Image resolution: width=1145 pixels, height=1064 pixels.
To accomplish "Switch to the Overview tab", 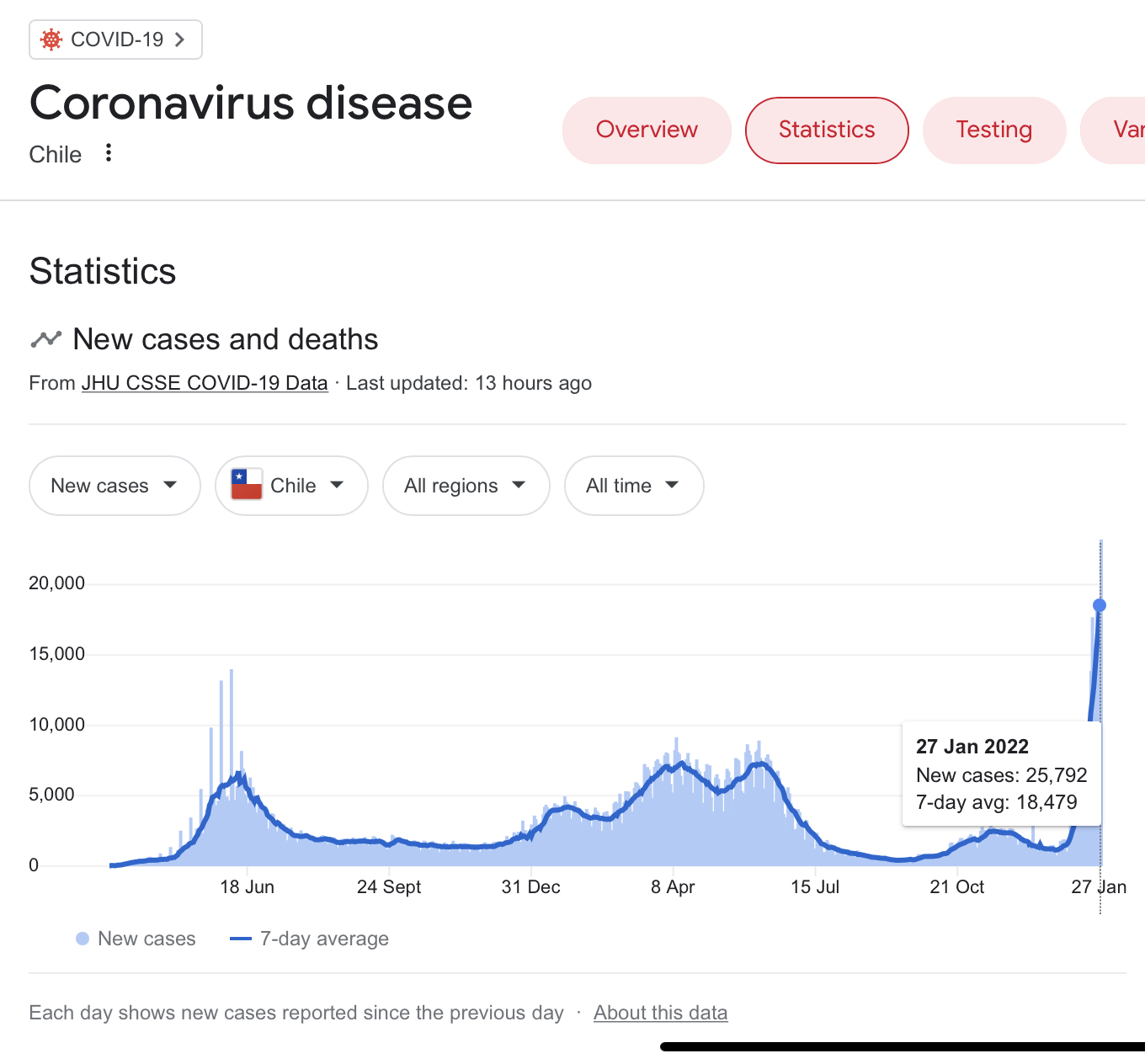I will pos(647,130).
